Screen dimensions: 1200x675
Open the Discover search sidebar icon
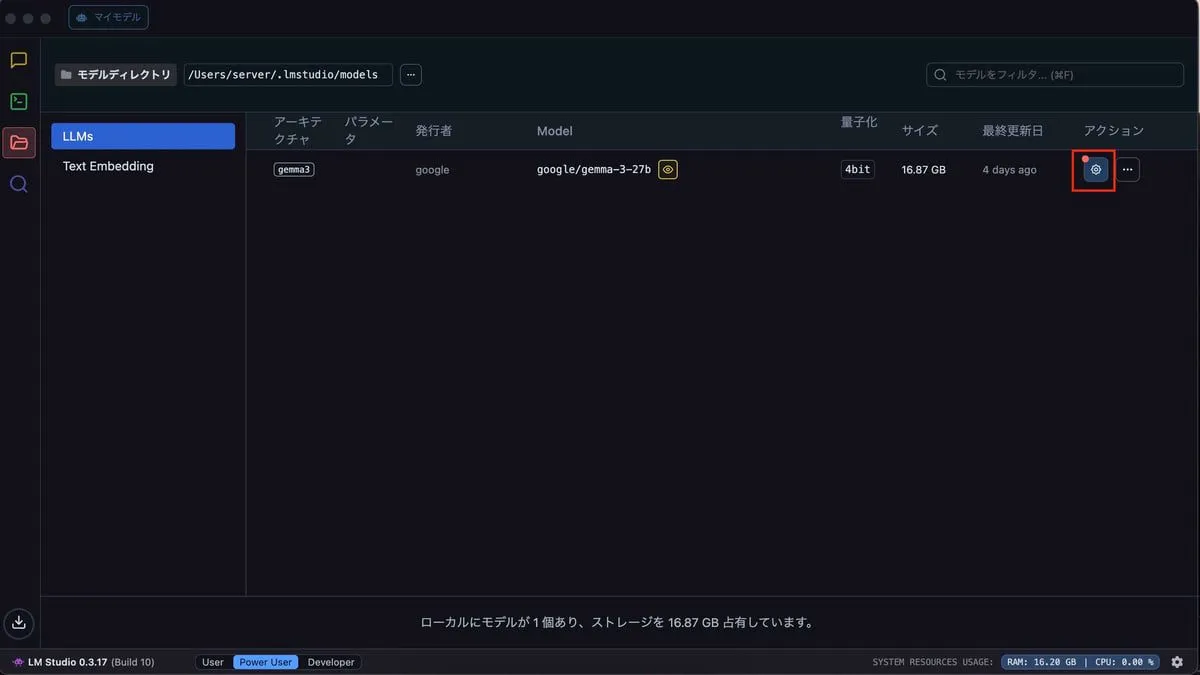click(18, 184)
